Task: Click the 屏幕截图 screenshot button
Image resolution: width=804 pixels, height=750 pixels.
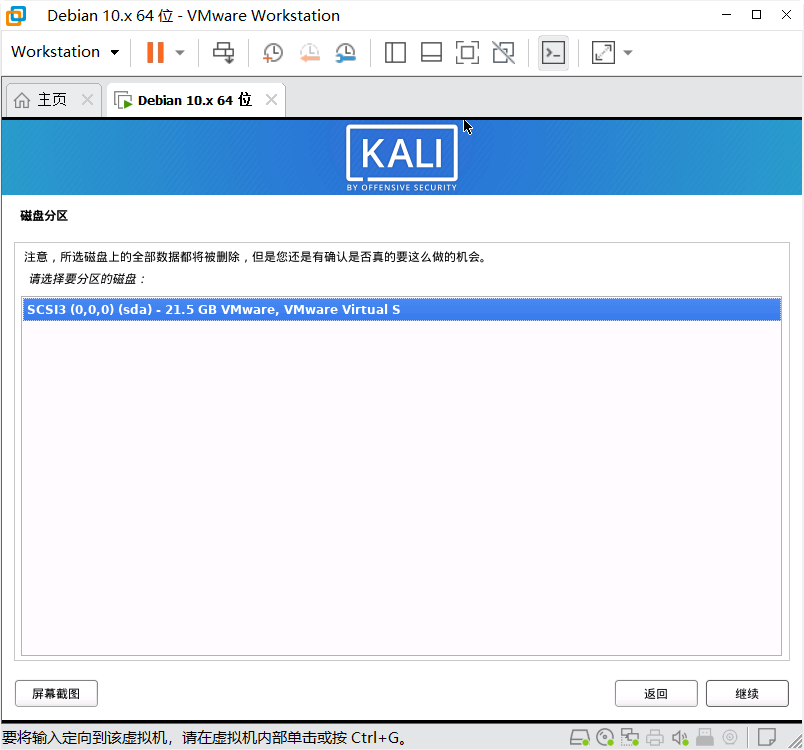Action: point(56,694)
